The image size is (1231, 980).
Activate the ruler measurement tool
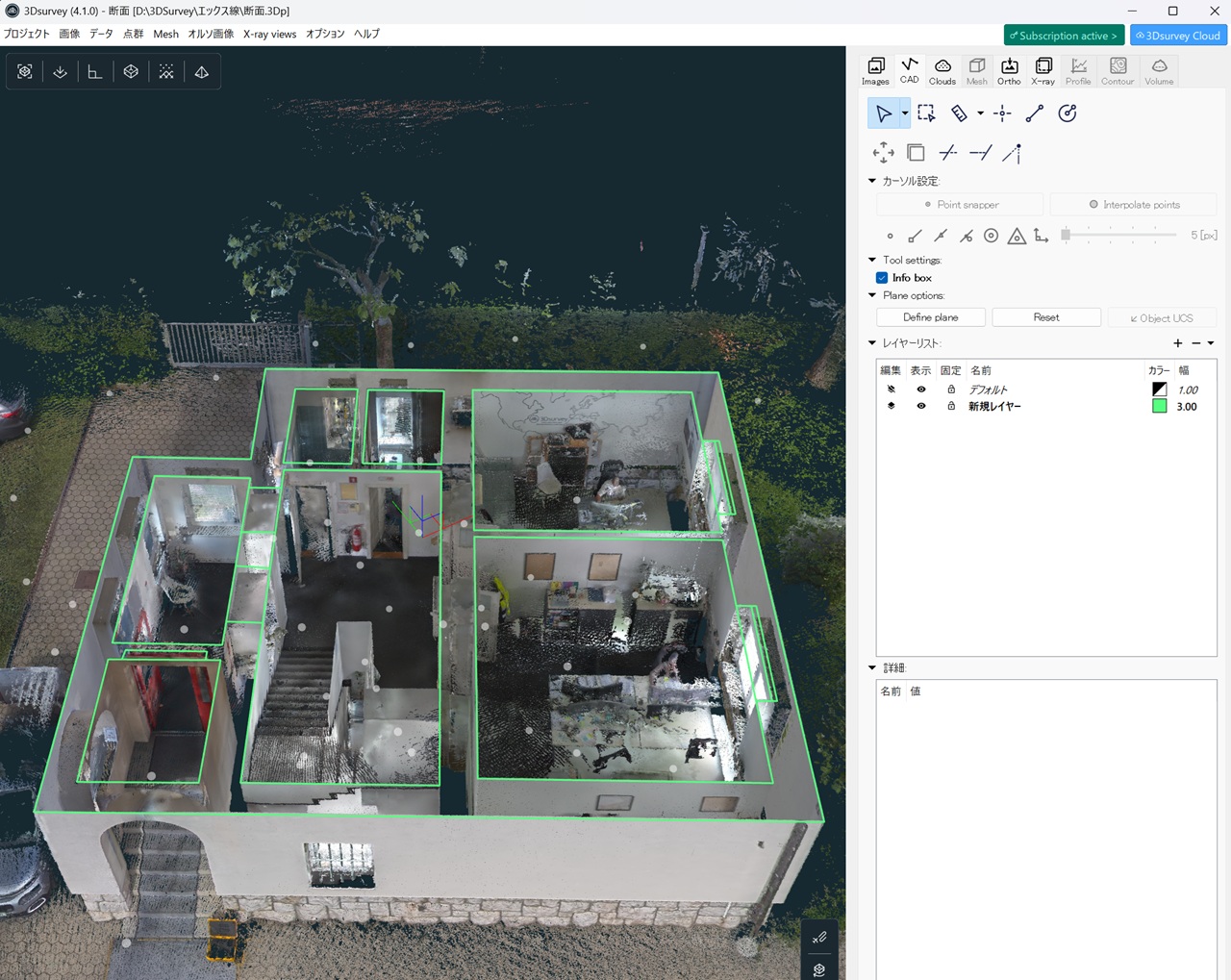tap(959, 113)
